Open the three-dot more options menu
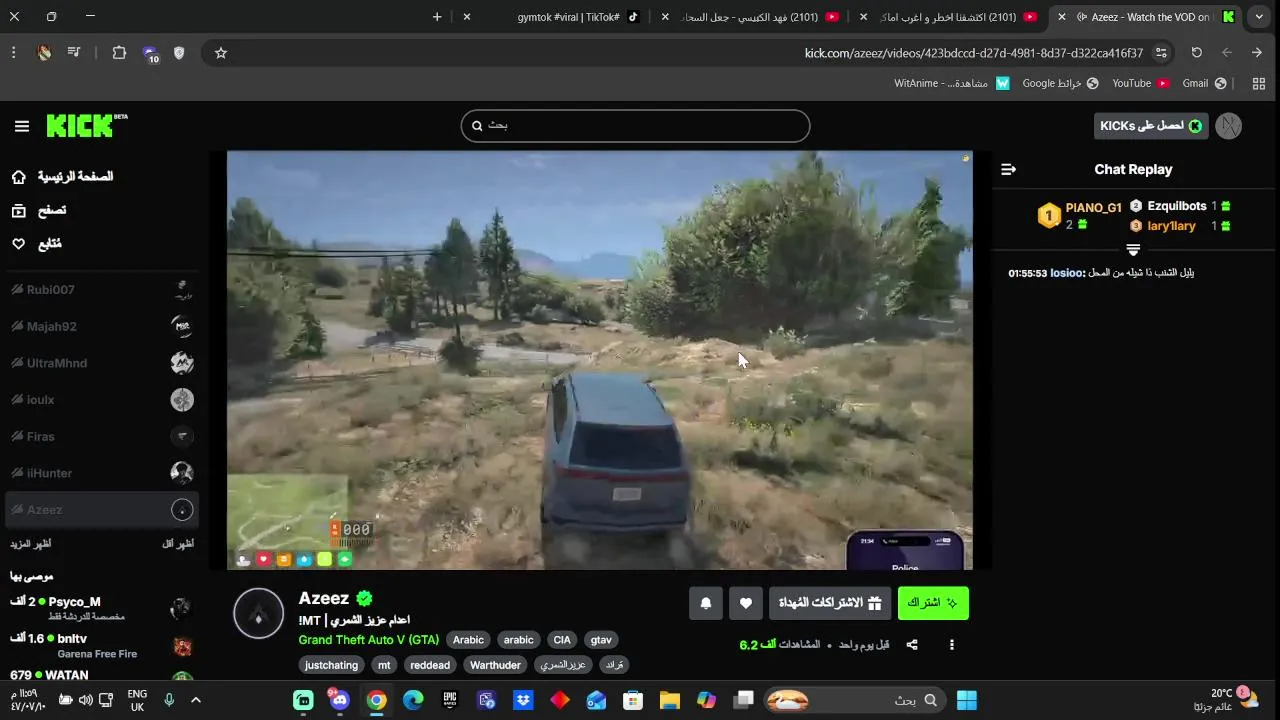Viewport: 1280px width, 720px height. coord(951,645)
